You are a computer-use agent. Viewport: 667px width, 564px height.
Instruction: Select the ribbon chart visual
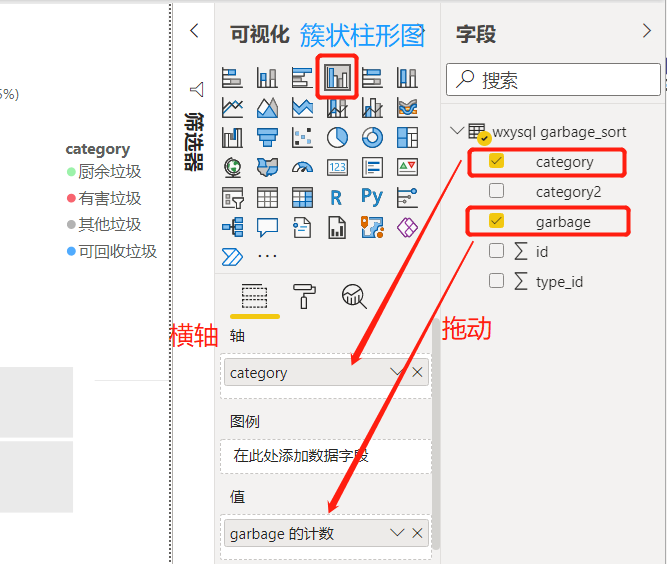coord(407,108)
